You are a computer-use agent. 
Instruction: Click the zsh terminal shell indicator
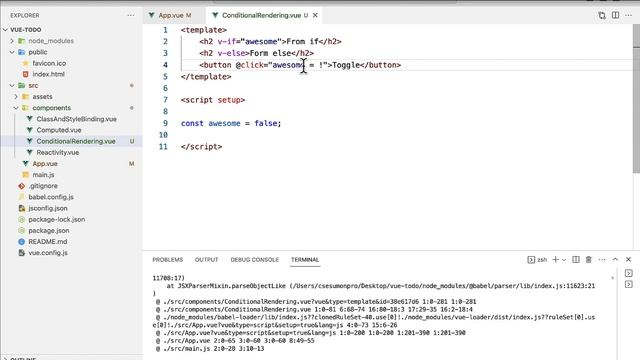coord(537,260)
